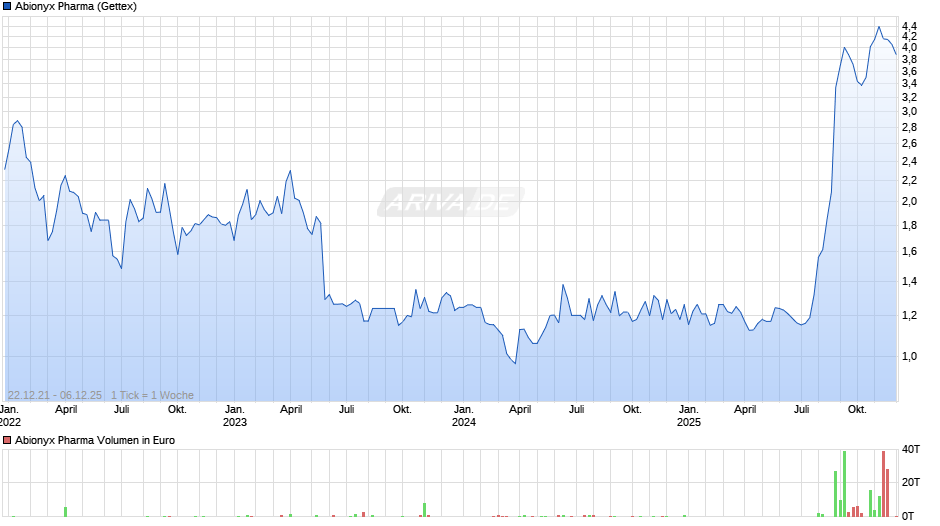Click the 2,6 price axis label

909,143
